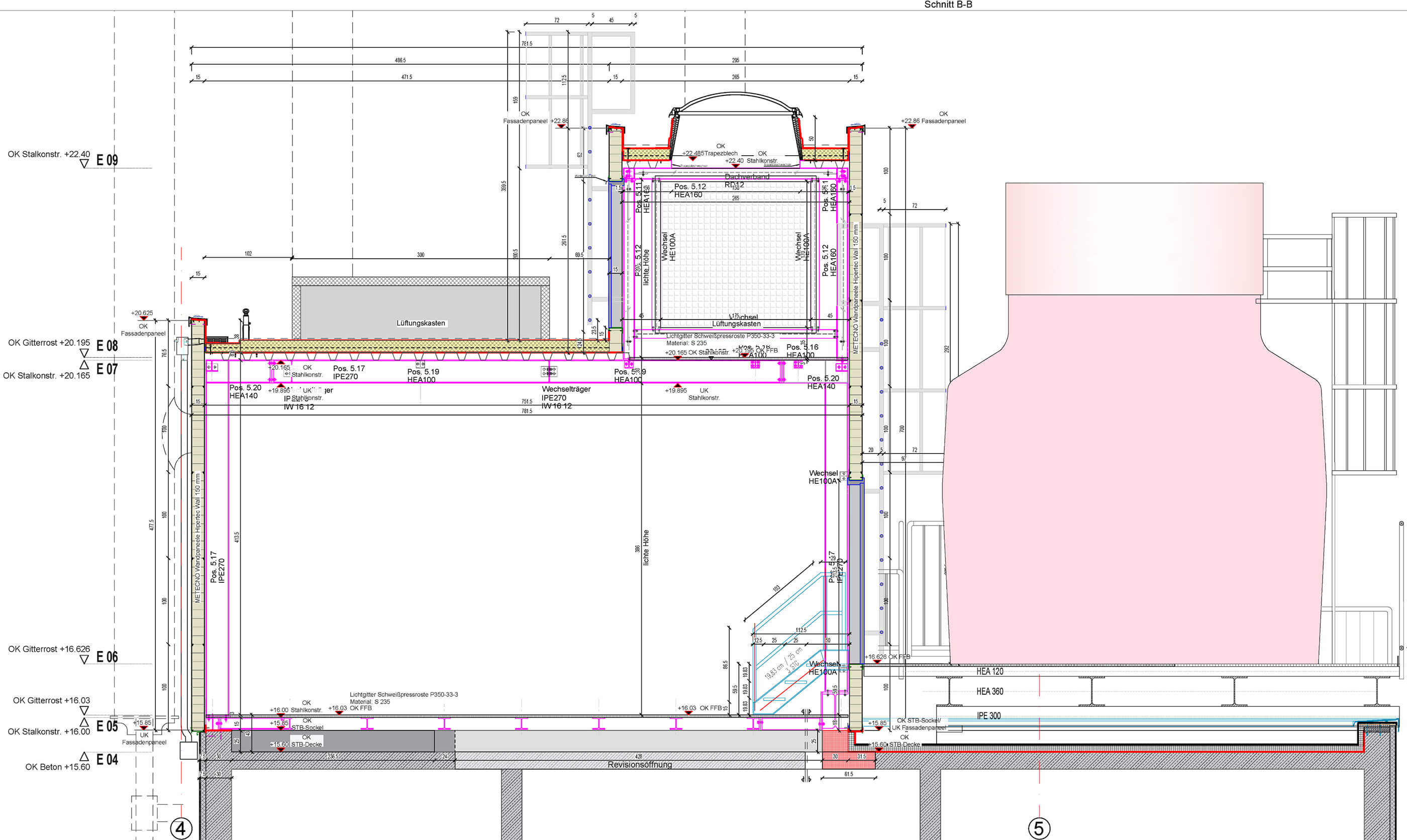The height and width of the screenshot is (840, 1407).
Task: Select the "+20.625" elevation value
Action: pyautogui.click(x=142, y=313)
